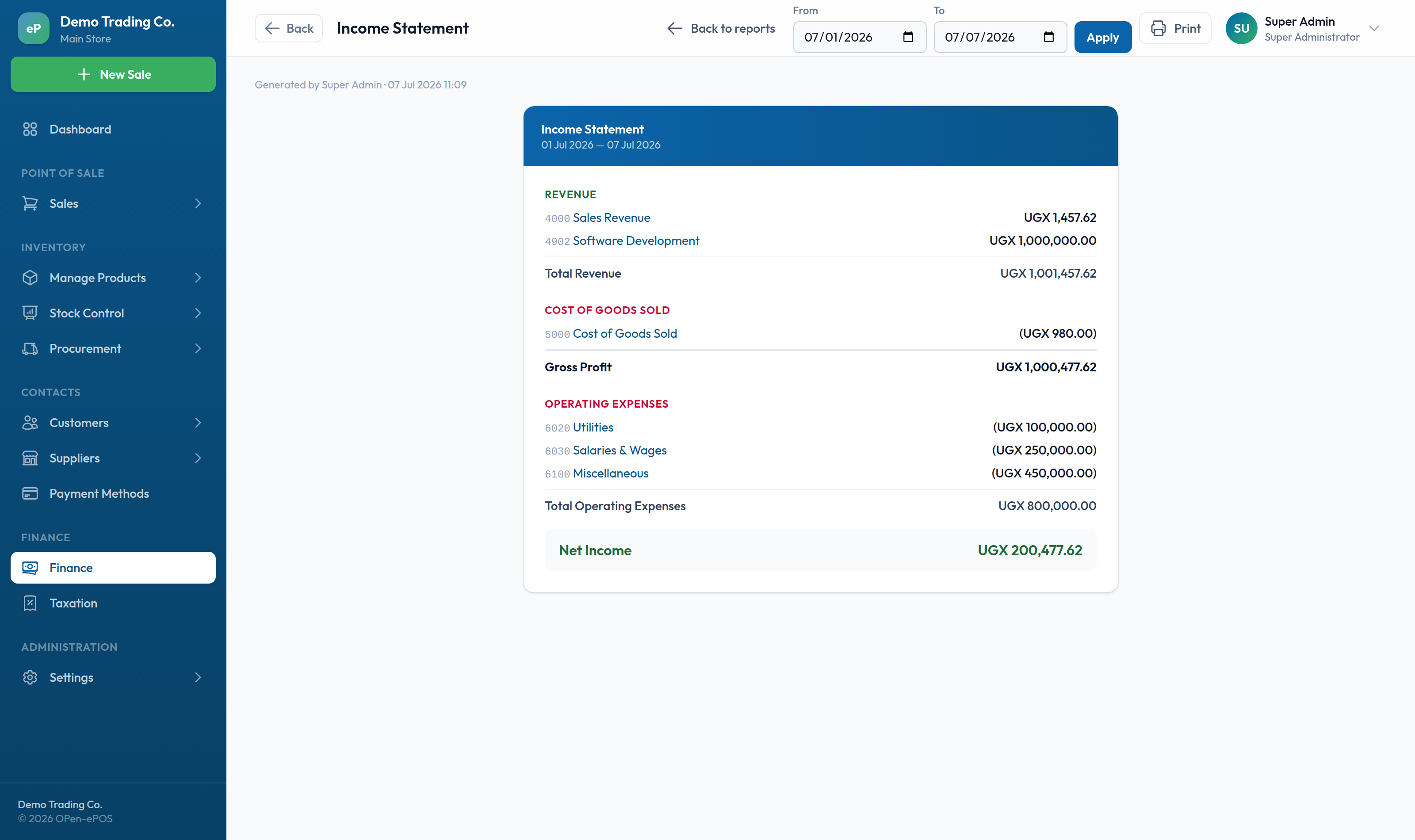
Task: Start a New Sale
Action: click(113, 74)
